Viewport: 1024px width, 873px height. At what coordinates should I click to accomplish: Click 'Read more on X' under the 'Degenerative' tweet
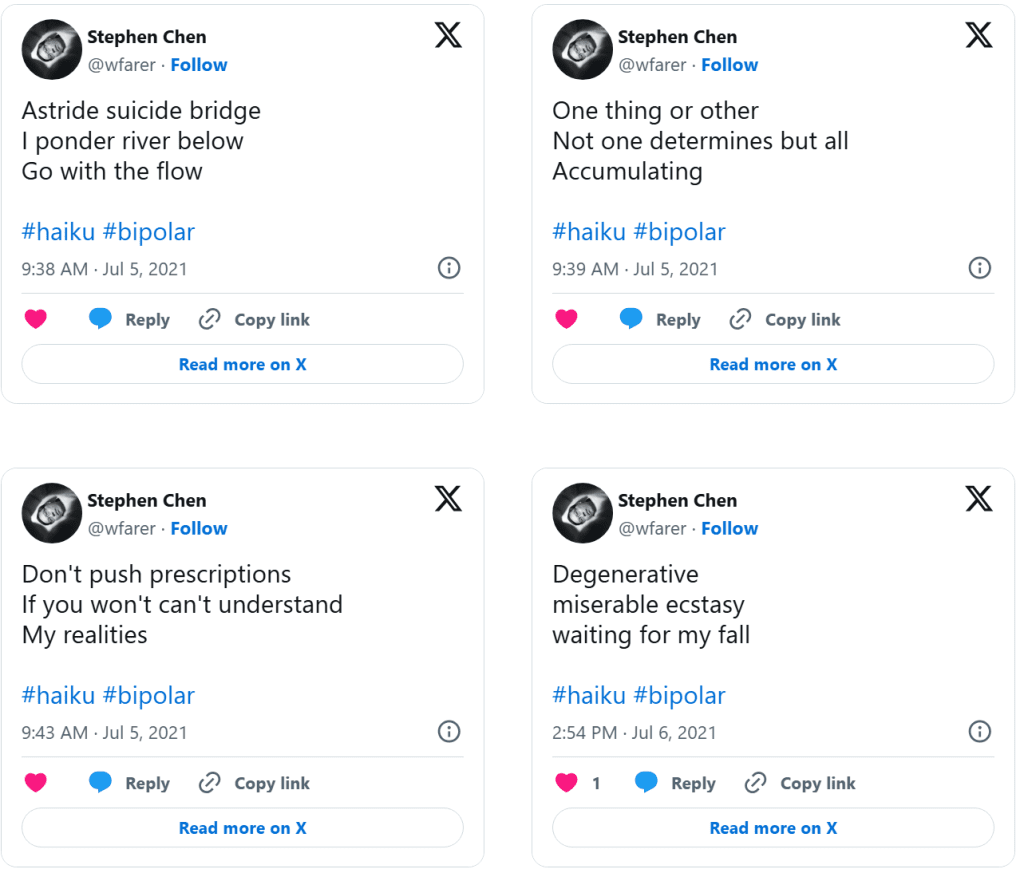(x=772, y=828)
